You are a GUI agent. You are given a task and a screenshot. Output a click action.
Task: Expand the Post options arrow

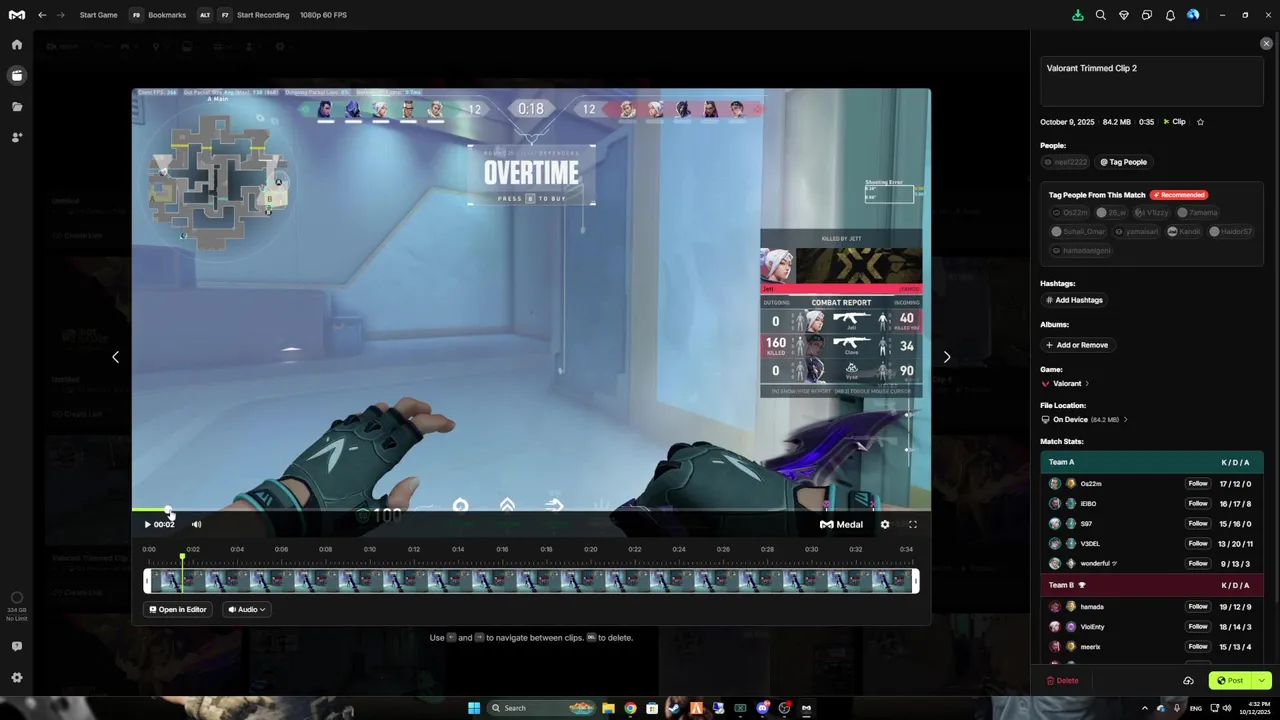pos(1261,681)
